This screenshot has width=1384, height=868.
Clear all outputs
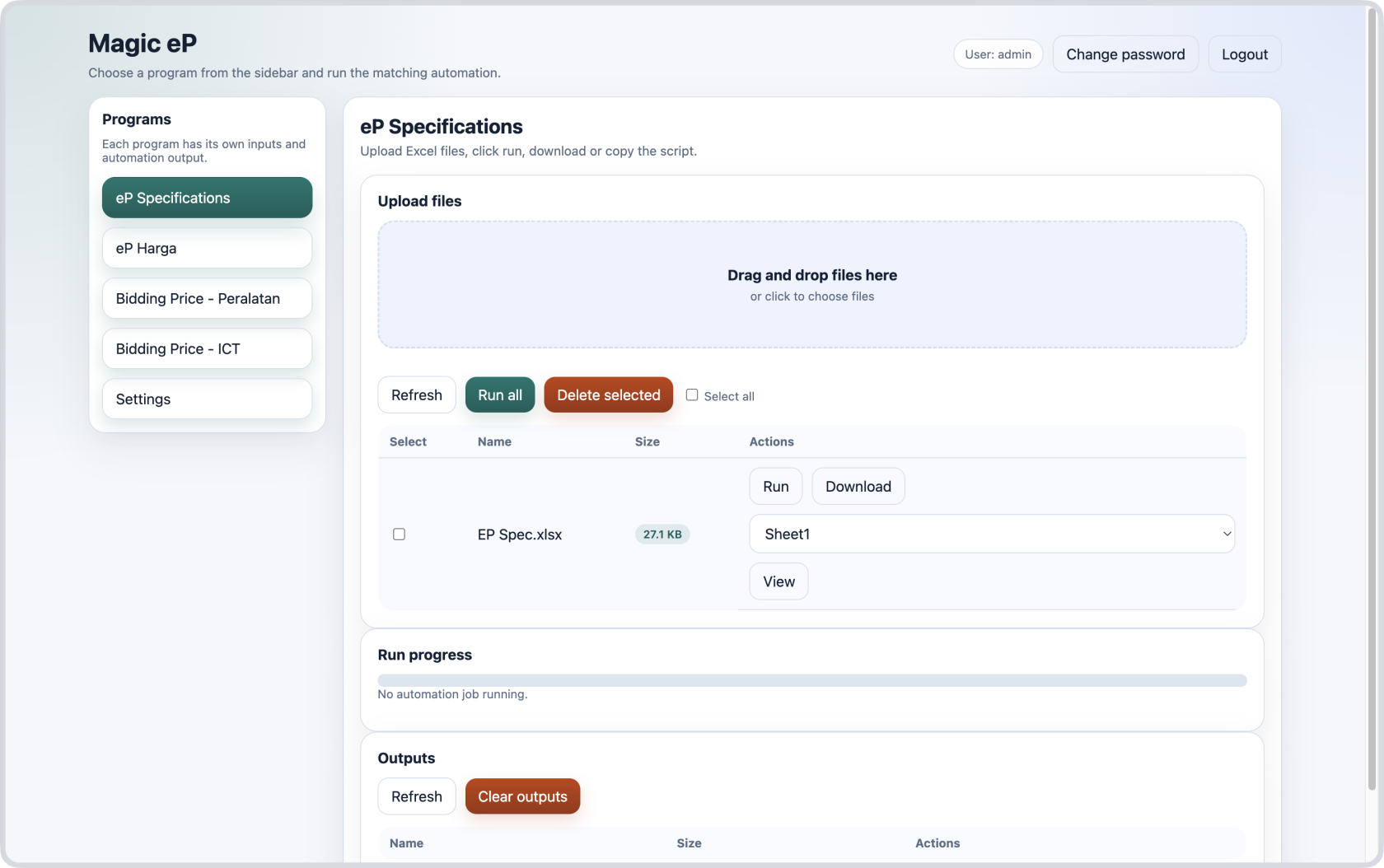coord(523,796)
